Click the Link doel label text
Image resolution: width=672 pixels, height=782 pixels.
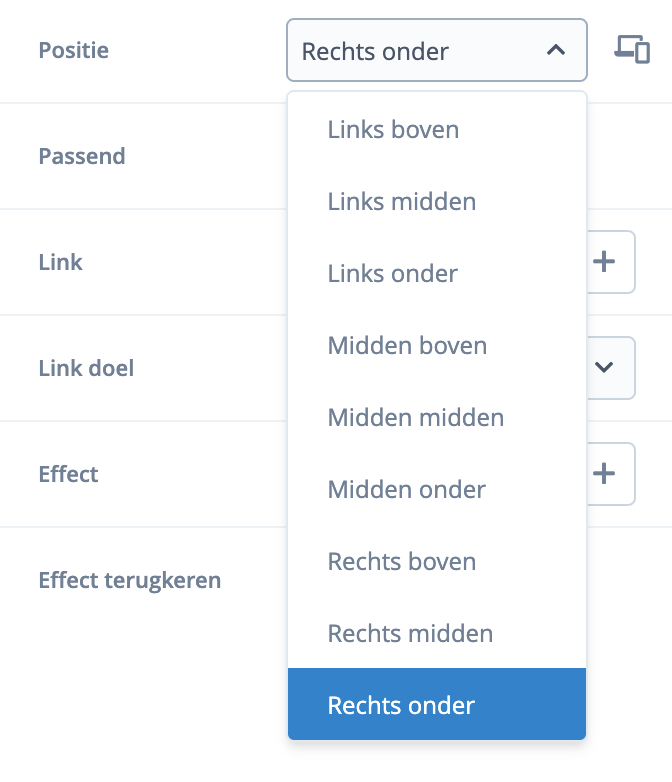86,368
